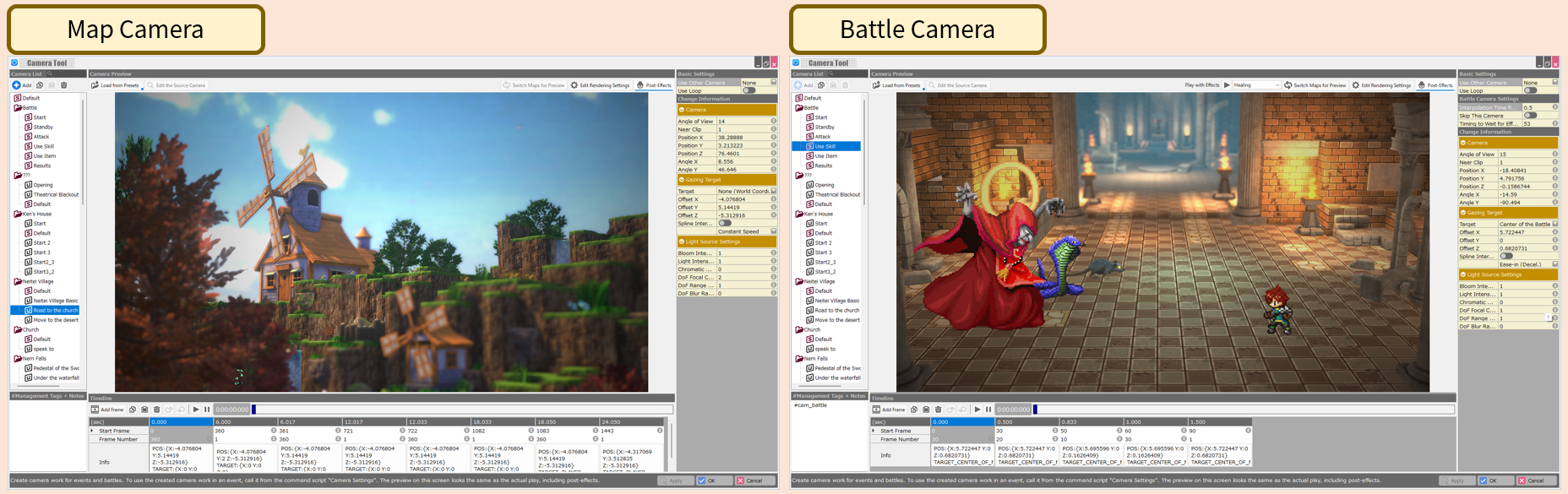This screenshot has height=494, width=1568.
Task: Delete frame with trash icon in Battle timeline
Action: pos(938,410)
